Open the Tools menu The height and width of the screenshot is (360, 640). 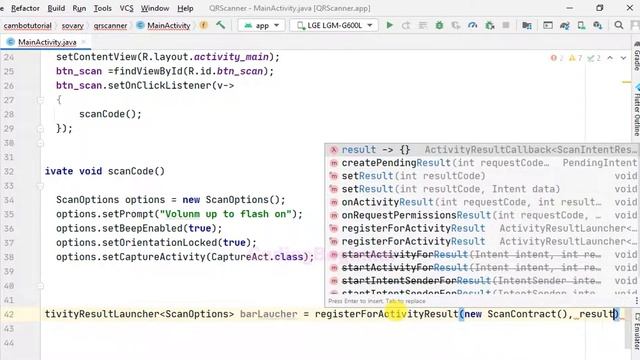[x=102, y=8]
